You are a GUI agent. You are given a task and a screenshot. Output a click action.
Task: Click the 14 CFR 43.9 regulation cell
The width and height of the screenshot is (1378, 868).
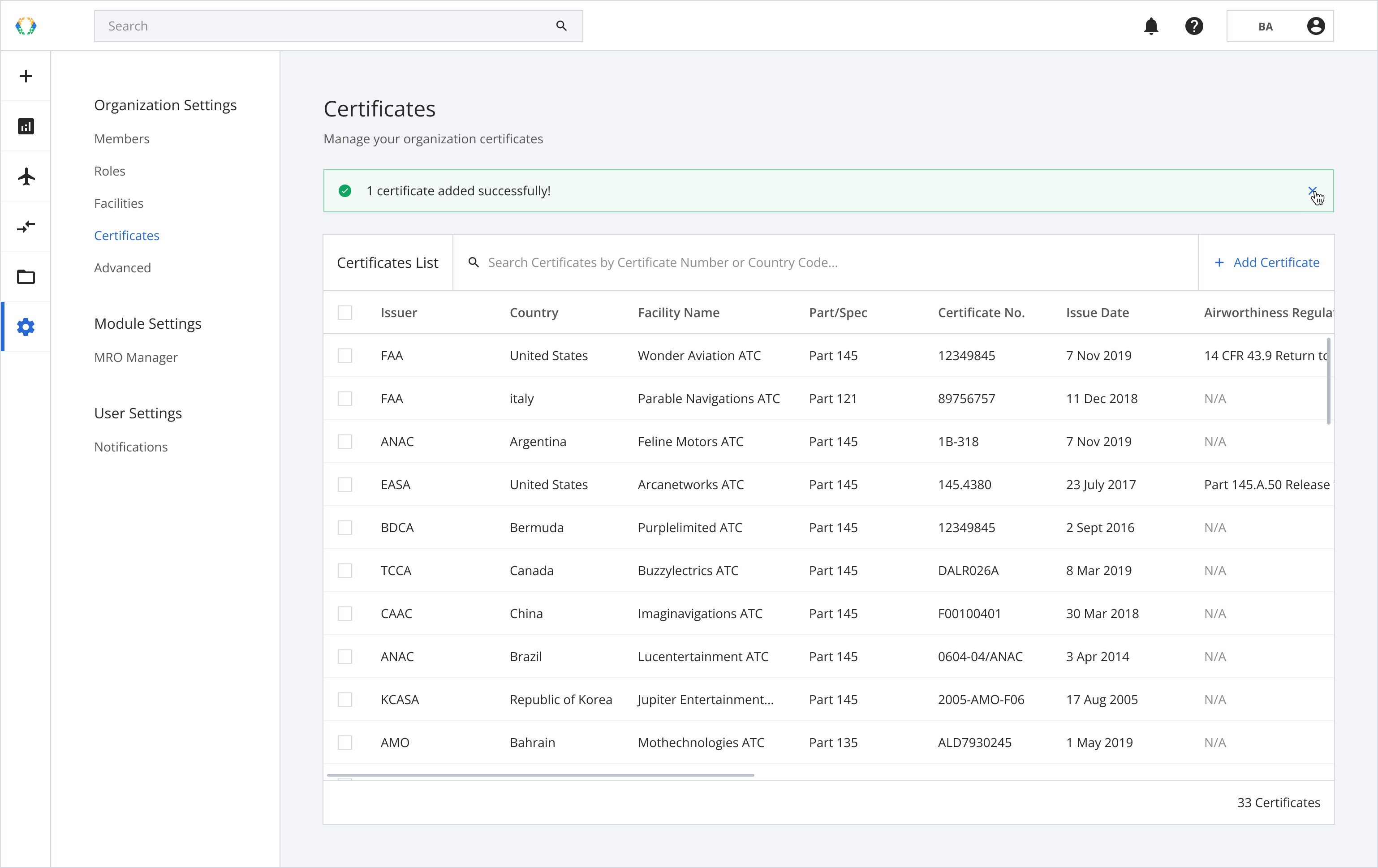(1265, 355)
